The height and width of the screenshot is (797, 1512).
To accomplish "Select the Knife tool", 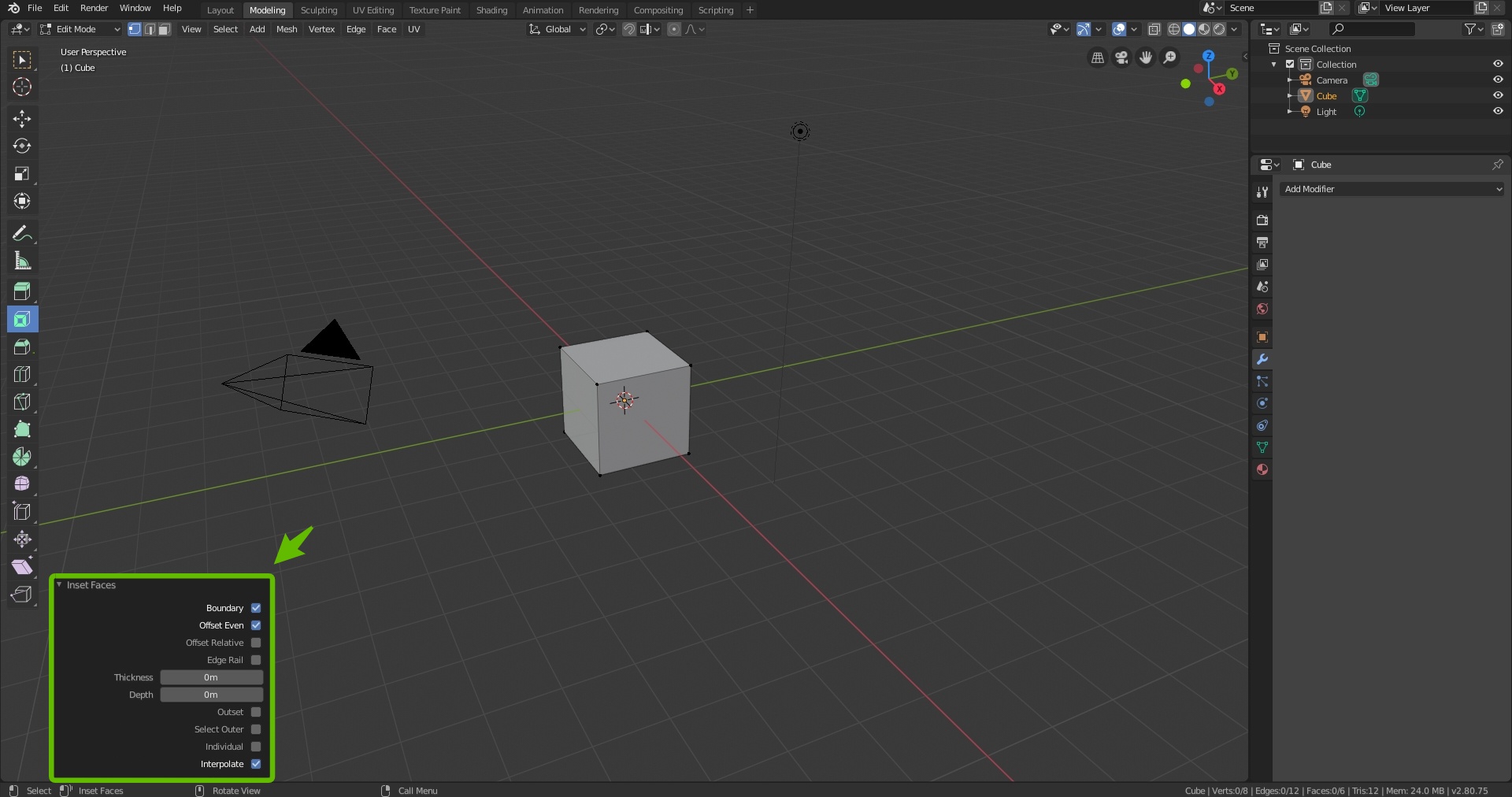I will [22, 402].
